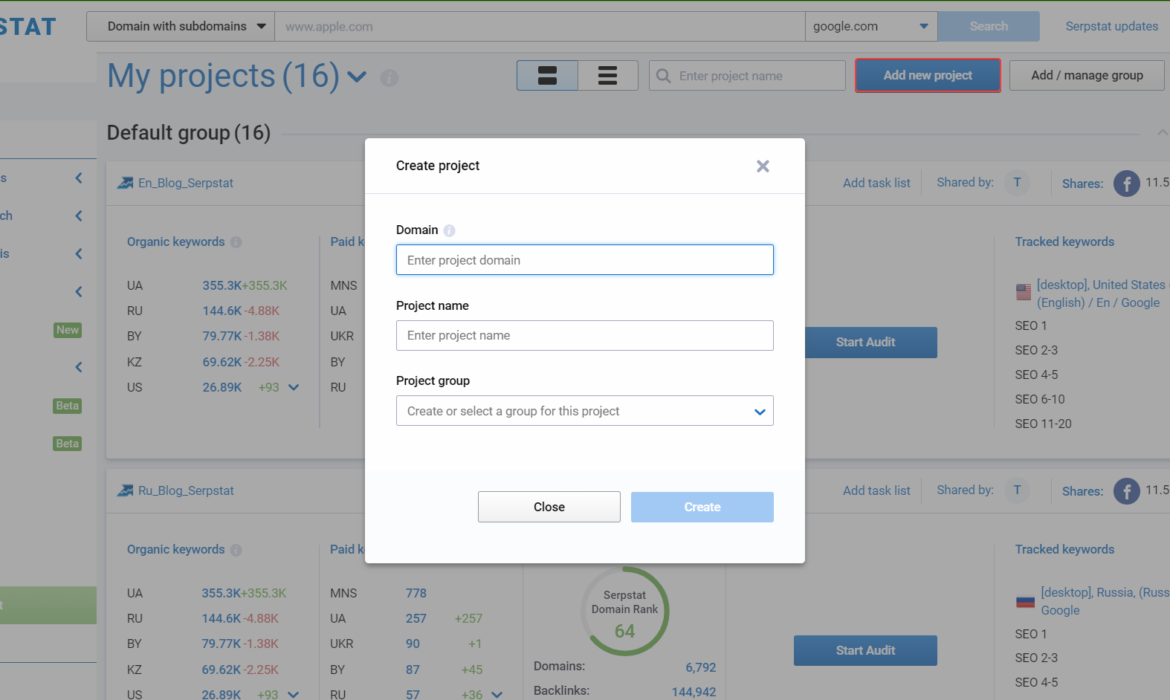The height and width of the screenshot is (700, 1170).
Task: Expand the My projects (16) chevron
Action: coord(357,77)
